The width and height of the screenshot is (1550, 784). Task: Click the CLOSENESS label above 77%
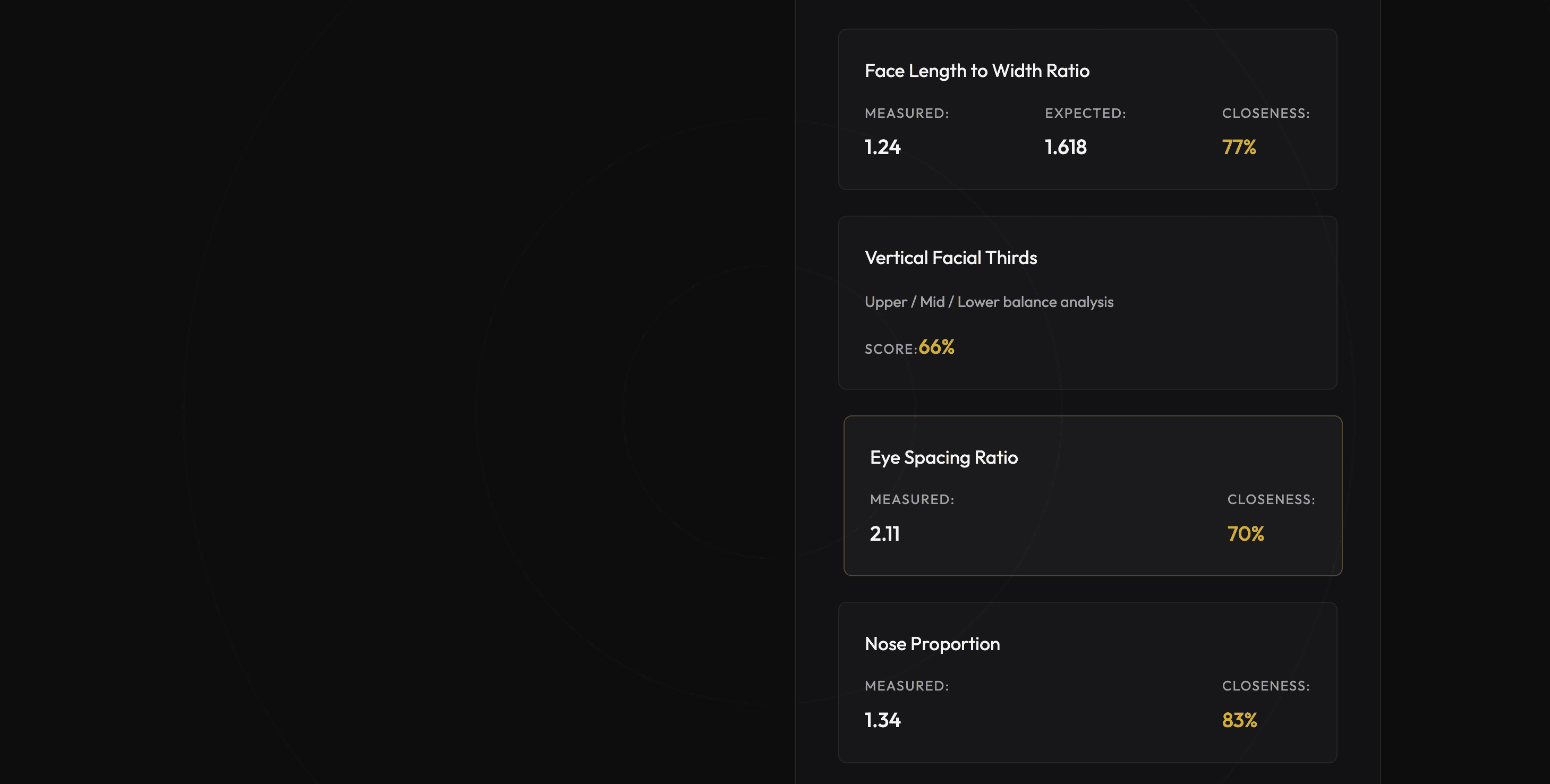1265,113
